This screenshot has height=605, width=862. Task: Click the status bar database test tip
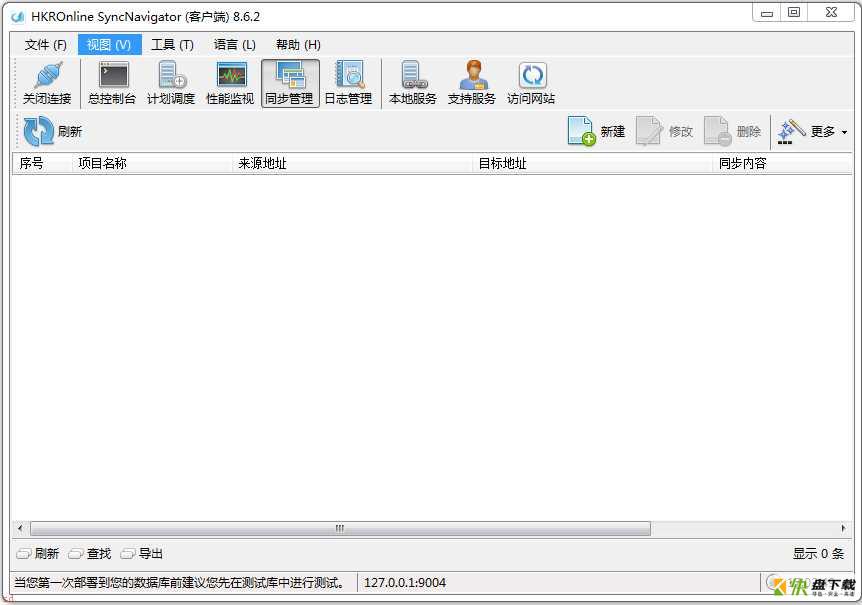180,582
